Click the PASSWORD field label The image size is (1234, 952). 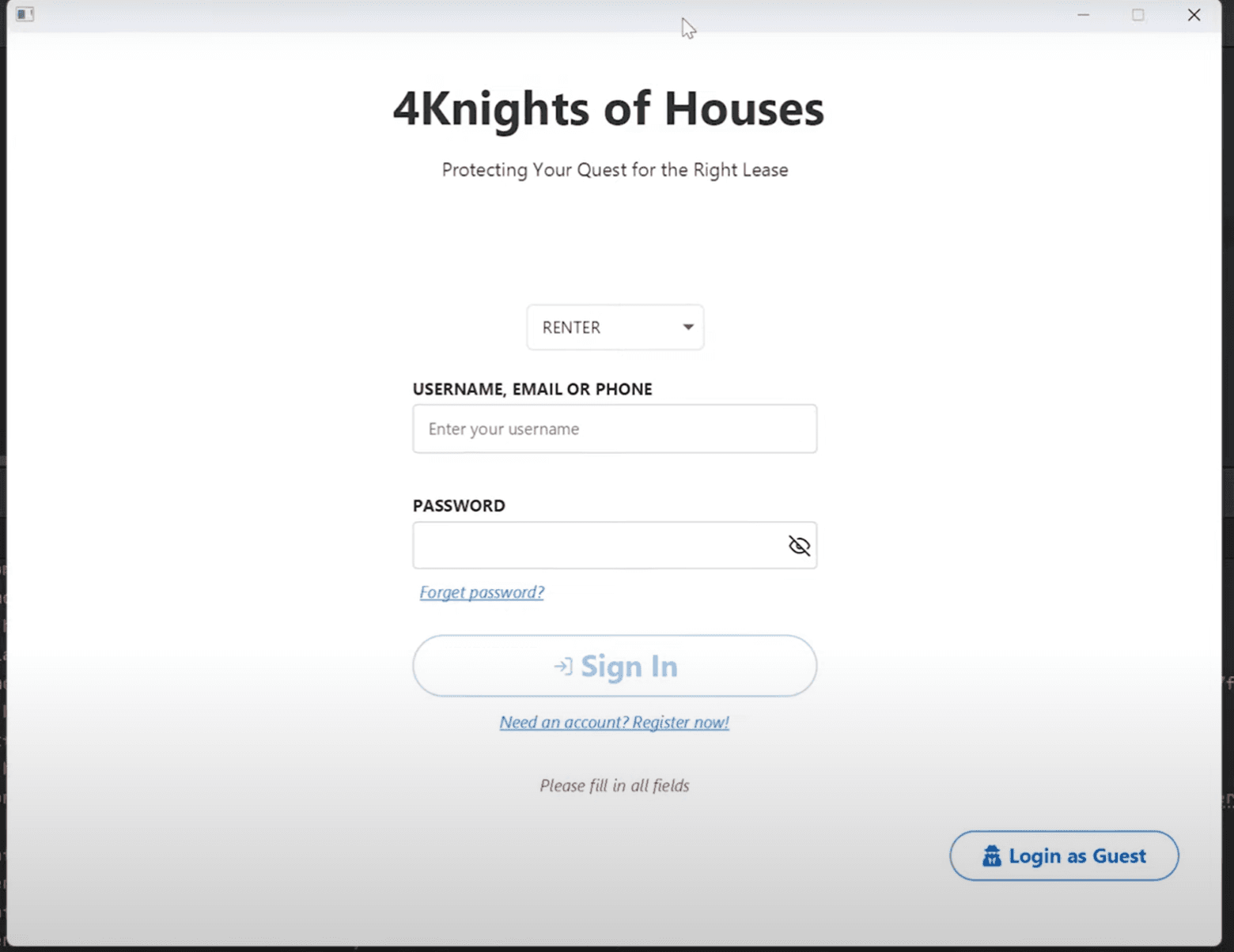(x=459, y=504)
